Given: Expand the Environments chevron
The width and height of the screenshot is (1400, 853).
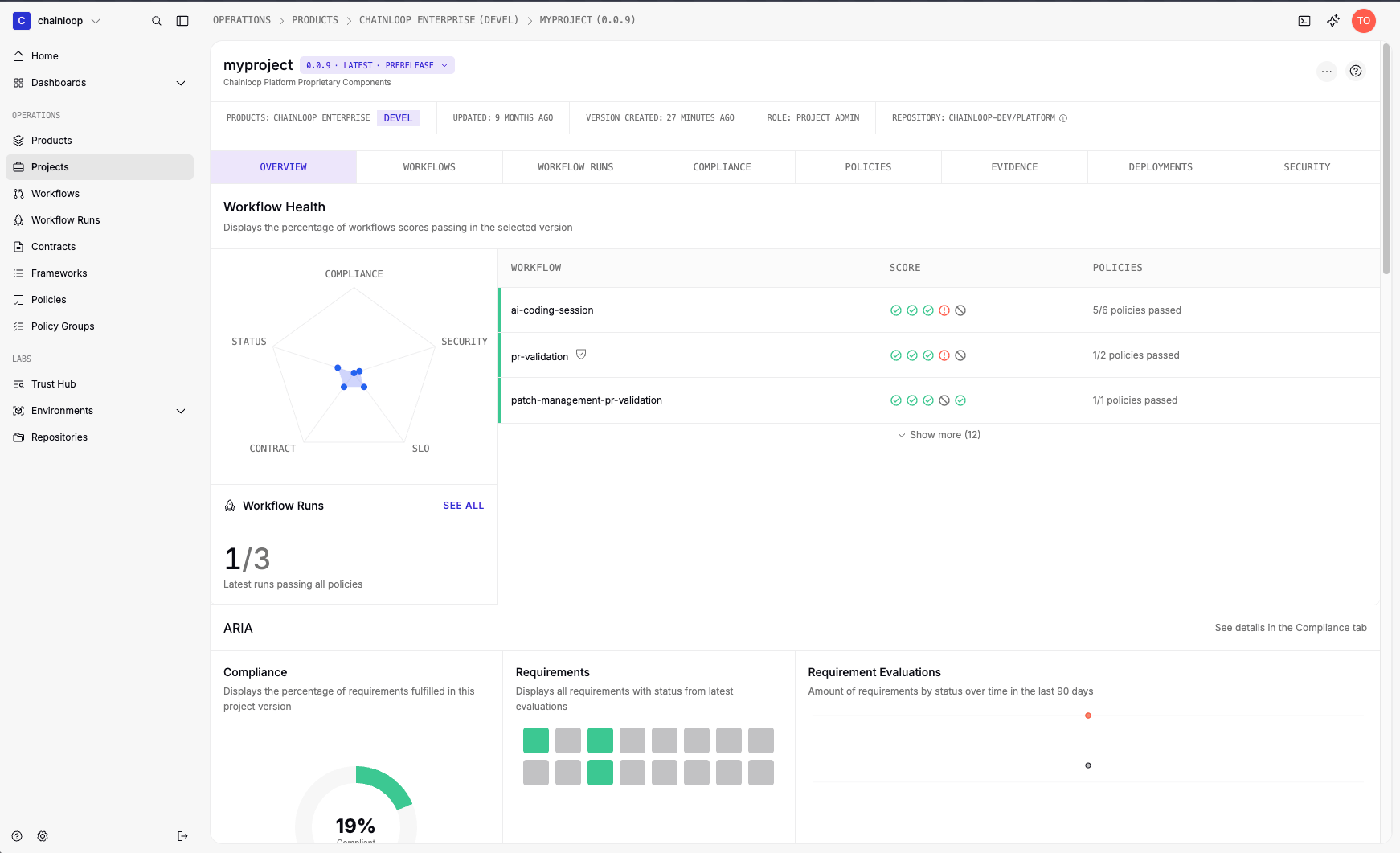Looking at the screenshot, I should pos(181,411).
